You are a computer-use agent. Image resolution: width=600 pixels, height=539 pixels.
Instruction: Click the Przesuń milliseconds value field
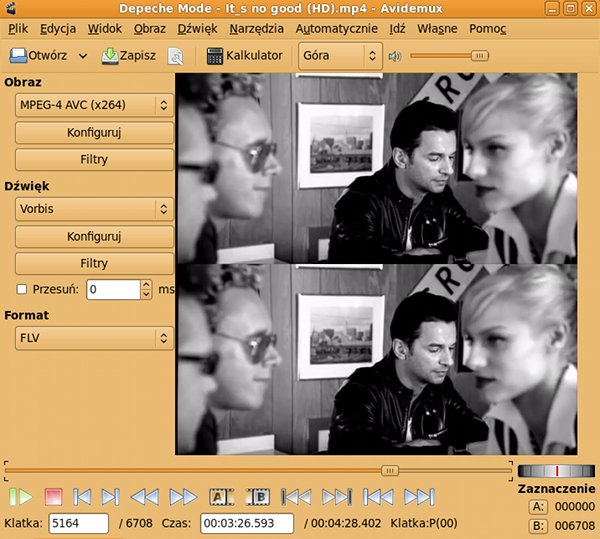(114, 290)
